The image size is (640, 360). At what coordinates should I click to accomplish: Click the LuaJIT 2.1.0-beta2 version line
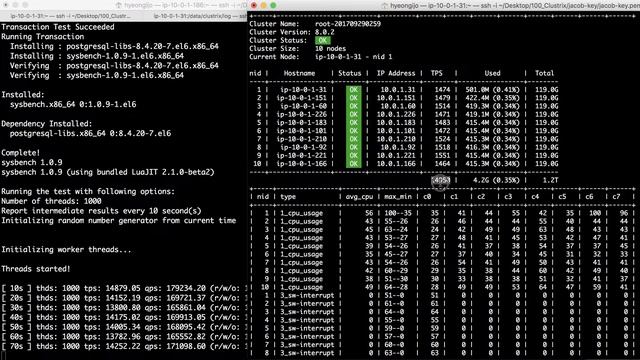[108, 172]
